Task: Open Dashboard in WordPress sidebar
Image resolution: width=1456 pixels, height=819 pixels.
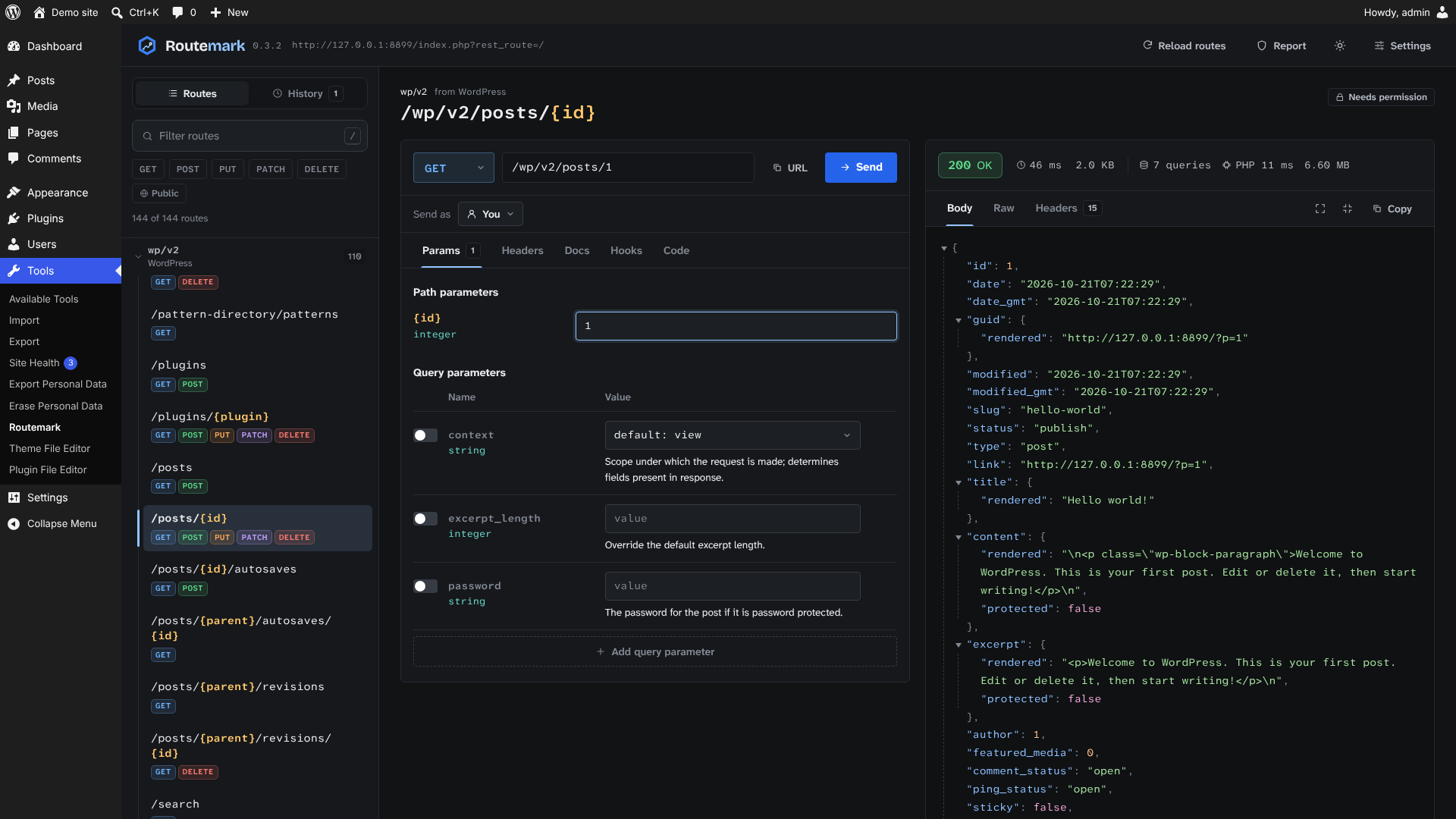Action: coord(61,46)
